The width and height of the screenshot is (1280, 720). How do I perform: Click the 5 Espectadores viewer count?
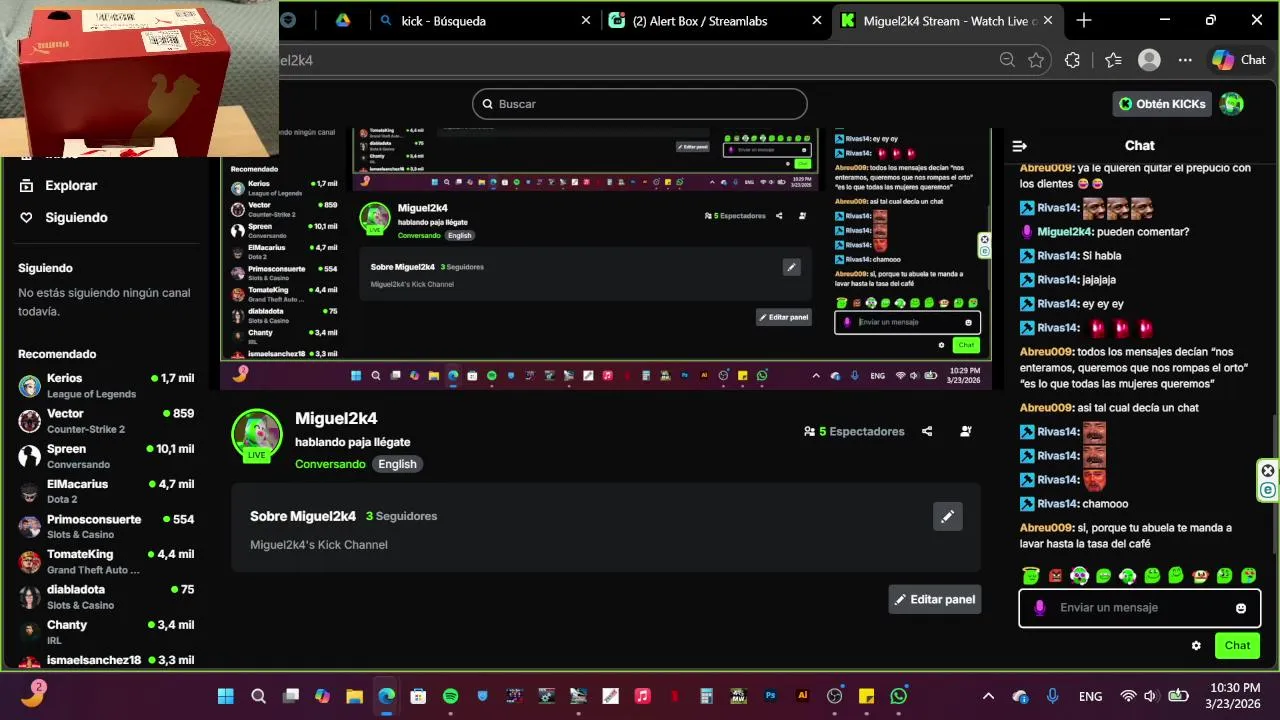pos(854,432)
